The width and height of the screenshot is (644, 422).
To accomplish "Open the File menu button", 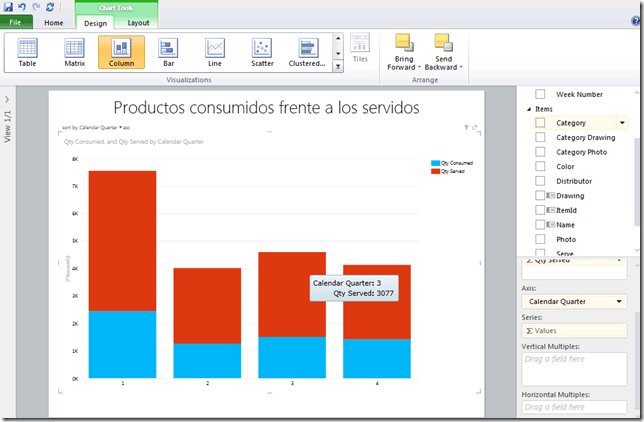I will pyautogui.click(x=16, y=22).
